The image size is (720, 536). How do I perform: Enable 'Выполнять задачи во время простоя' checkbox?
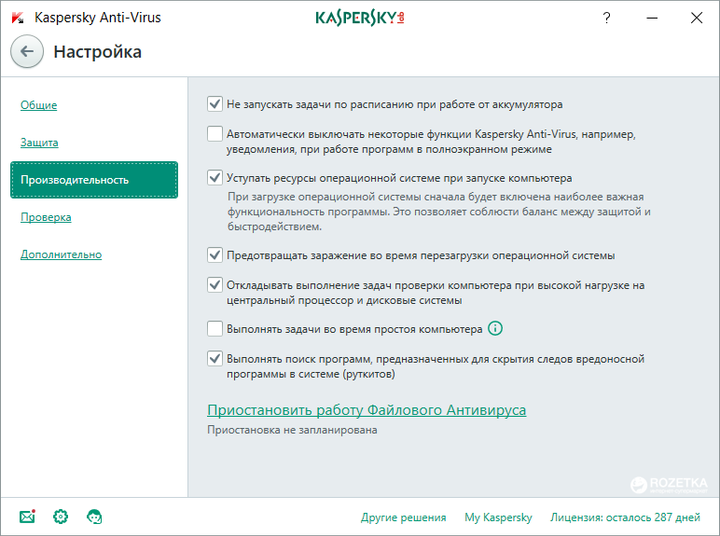coord(215,328)
